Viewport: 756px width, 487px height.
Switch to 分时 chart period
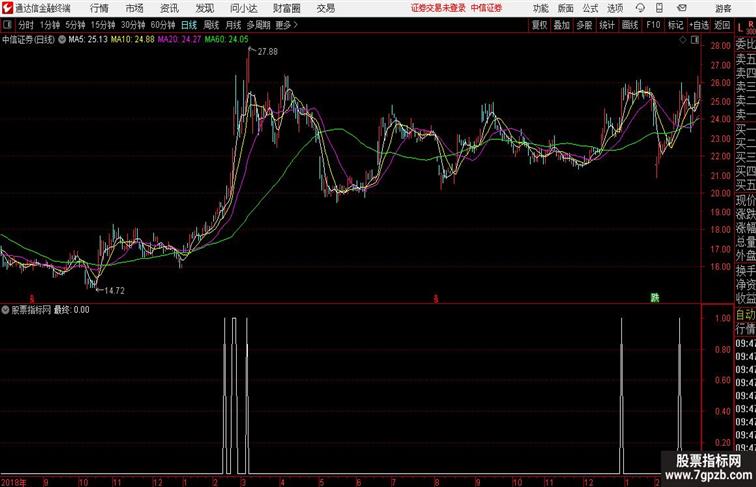26,25
